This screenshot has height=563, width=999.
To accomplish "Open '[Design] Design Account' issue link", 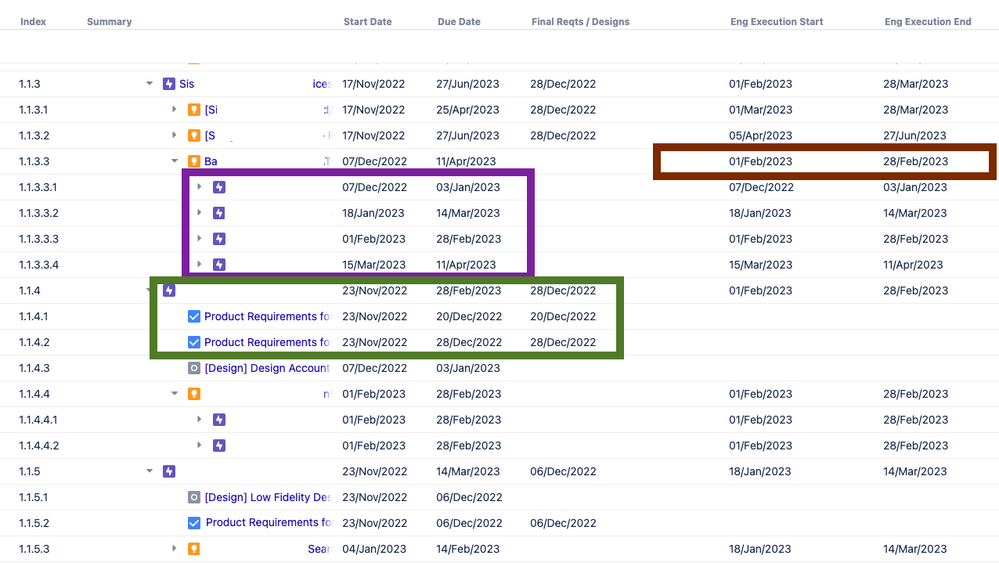I will click(x=267, y=368).
